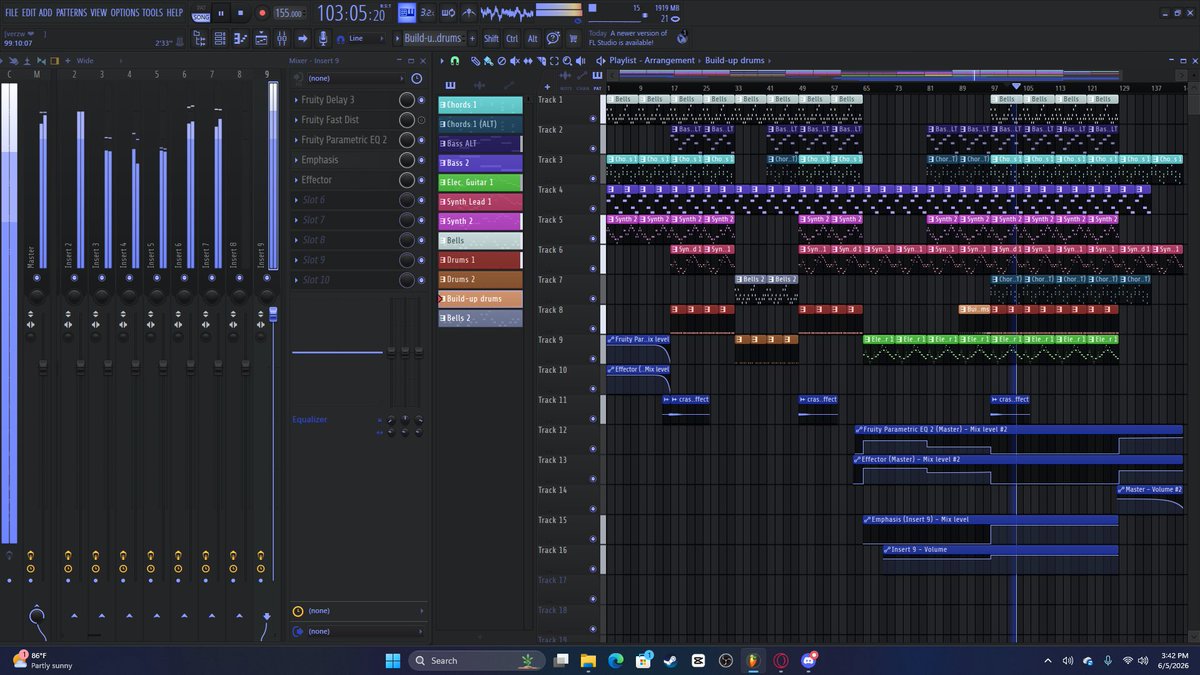Open the FILE menu
Image resolution: width=1200 pixels, height=675 pixels.
[12, 13]
